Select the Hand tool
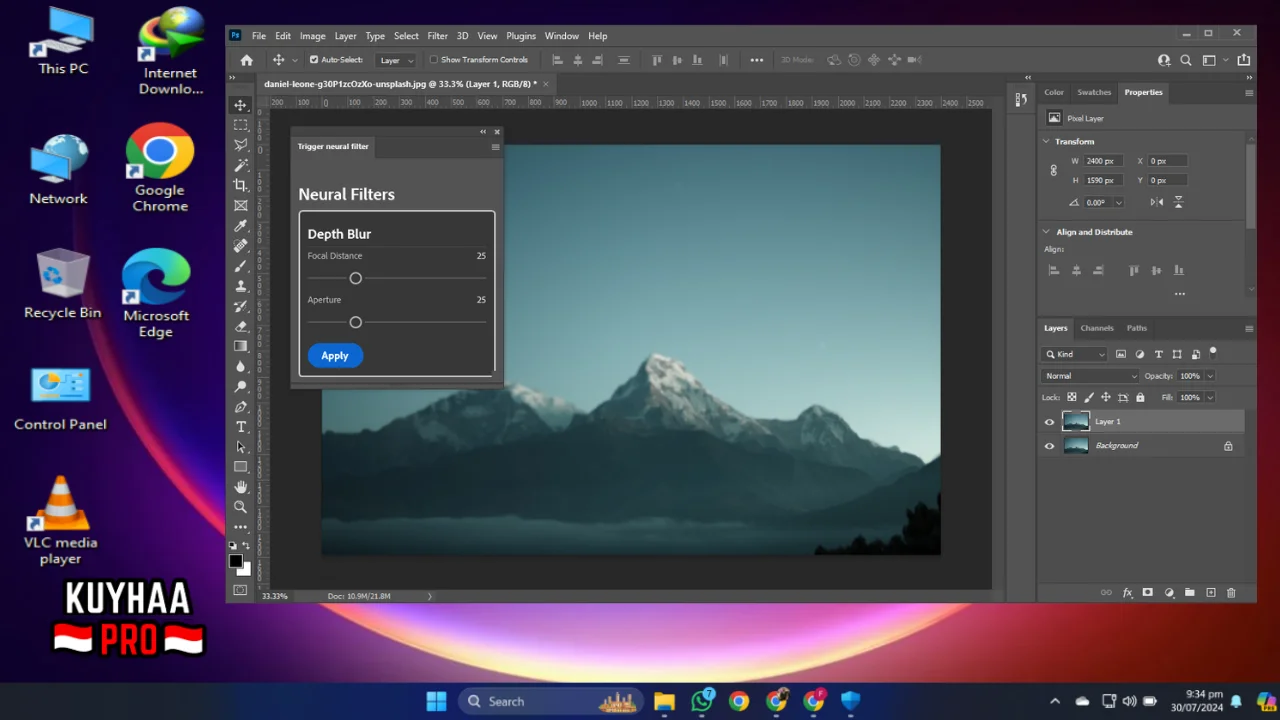The image size is (1280, 720). coord(241,487)
